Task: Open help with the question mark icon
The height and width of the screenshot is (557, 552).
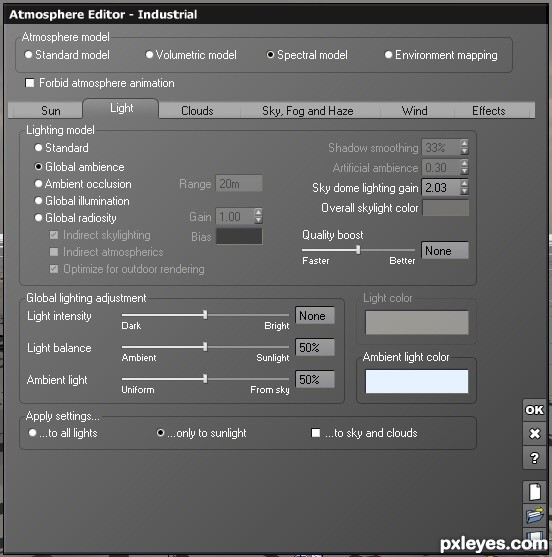Action: (x=534, y=458)
